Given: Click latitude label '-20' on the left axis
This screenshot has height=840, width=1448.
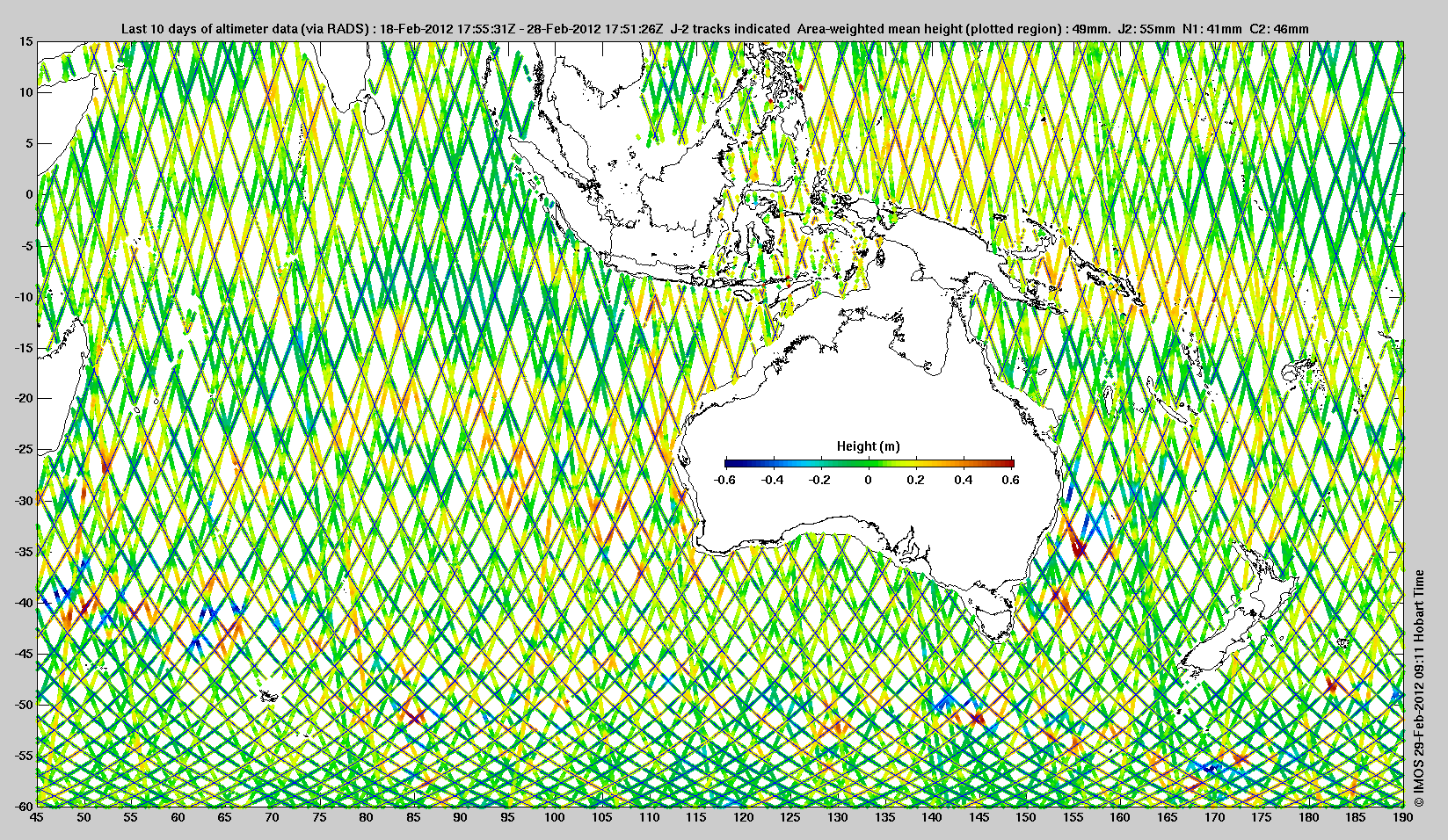Looking at the screenshot, I should pos(22,398).
